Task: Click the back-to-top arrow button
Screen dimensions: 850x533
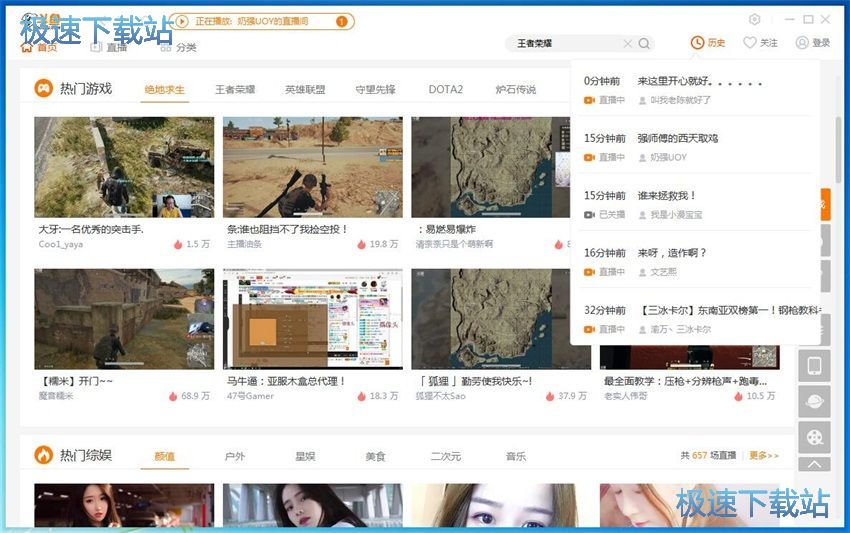Action: (x=814, y=464)
